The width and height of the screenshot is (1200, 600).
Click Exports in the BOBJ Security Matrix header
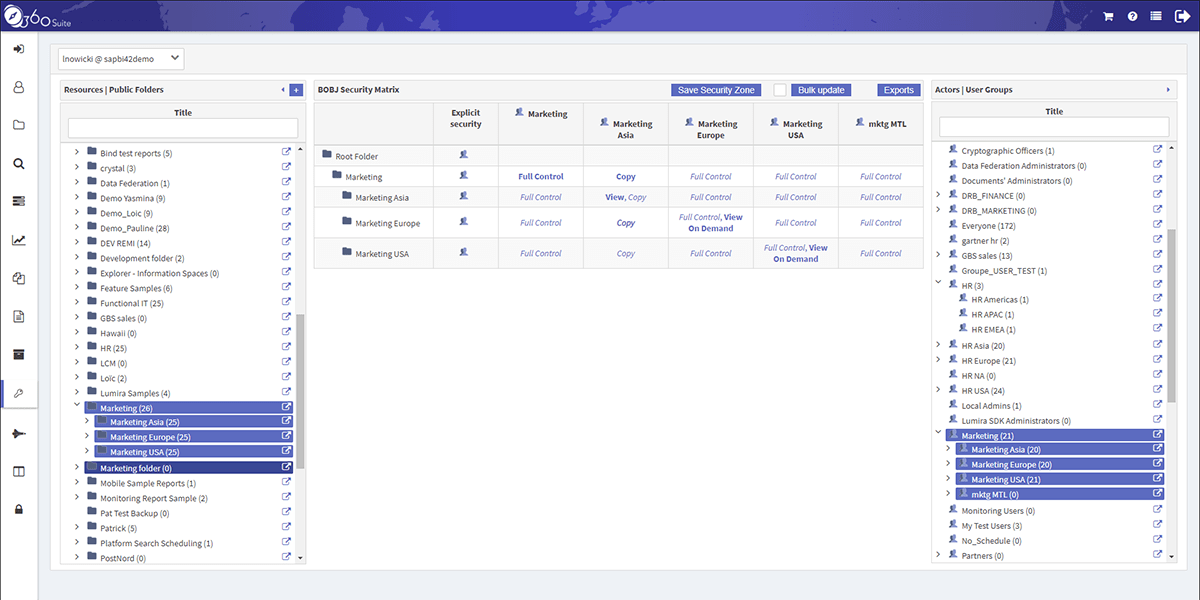pos(897,89)
